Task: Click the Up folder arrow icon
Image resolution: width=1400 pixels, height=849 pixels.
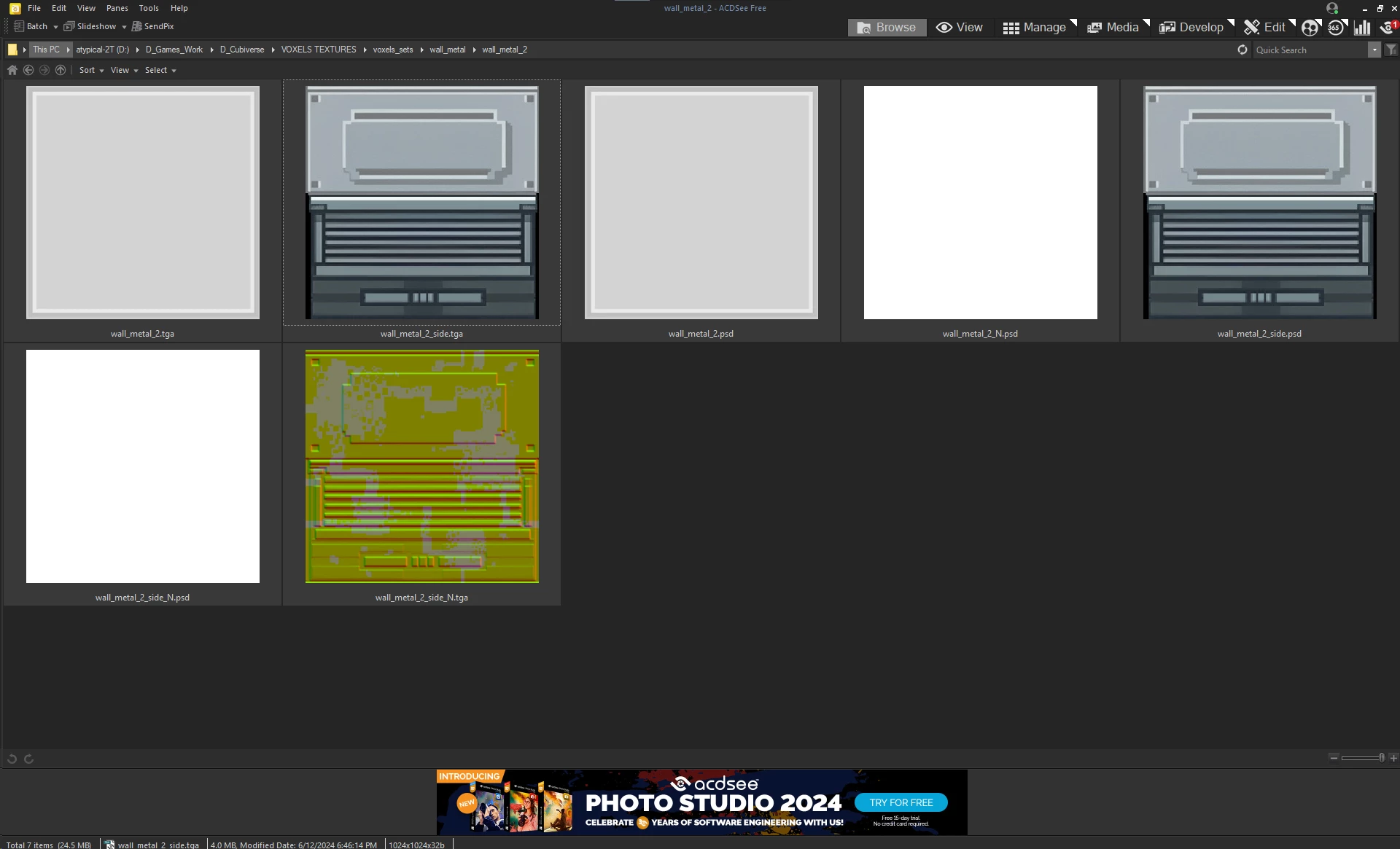Action: [61, 70]
